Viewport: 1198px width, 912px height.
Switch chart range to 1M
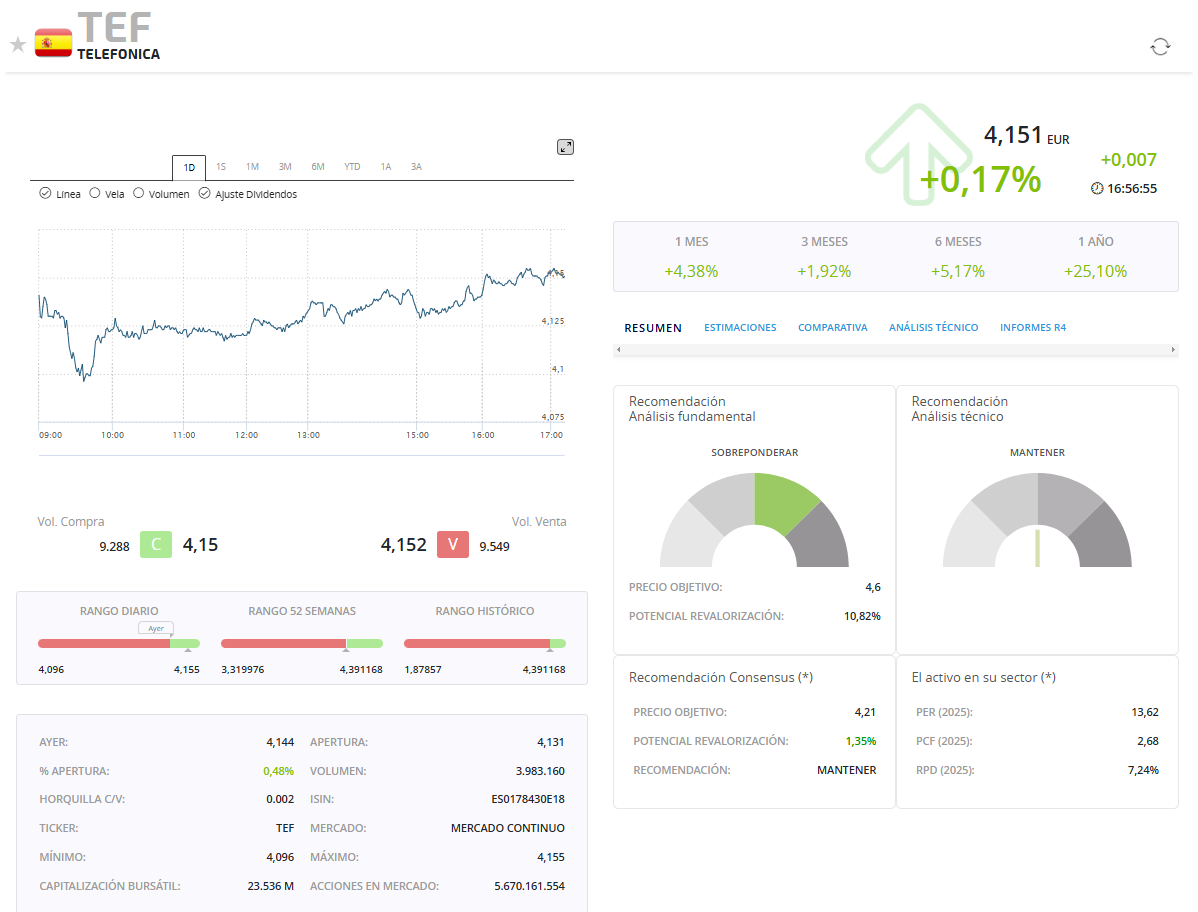click(x=252, y=167)
